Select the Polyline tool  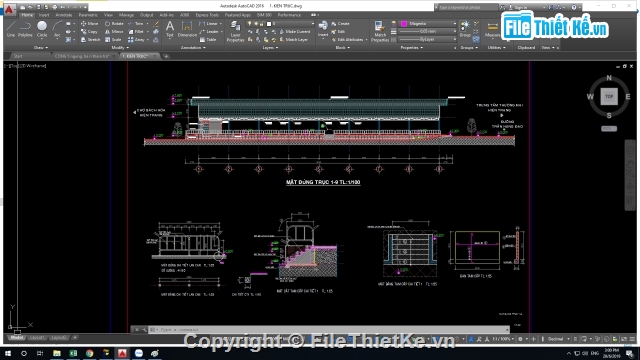tap(25, 29)
